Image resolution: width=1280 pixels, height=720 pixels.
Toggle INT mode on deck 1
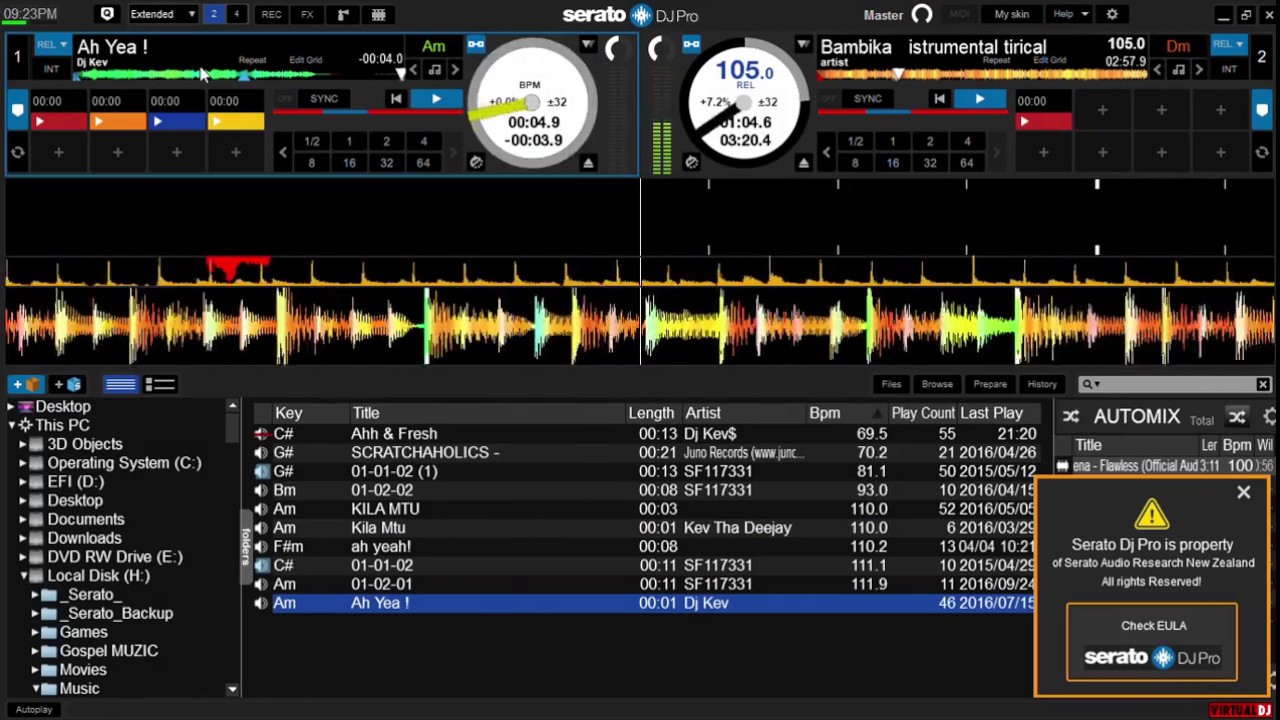click(x=51, y=69)
